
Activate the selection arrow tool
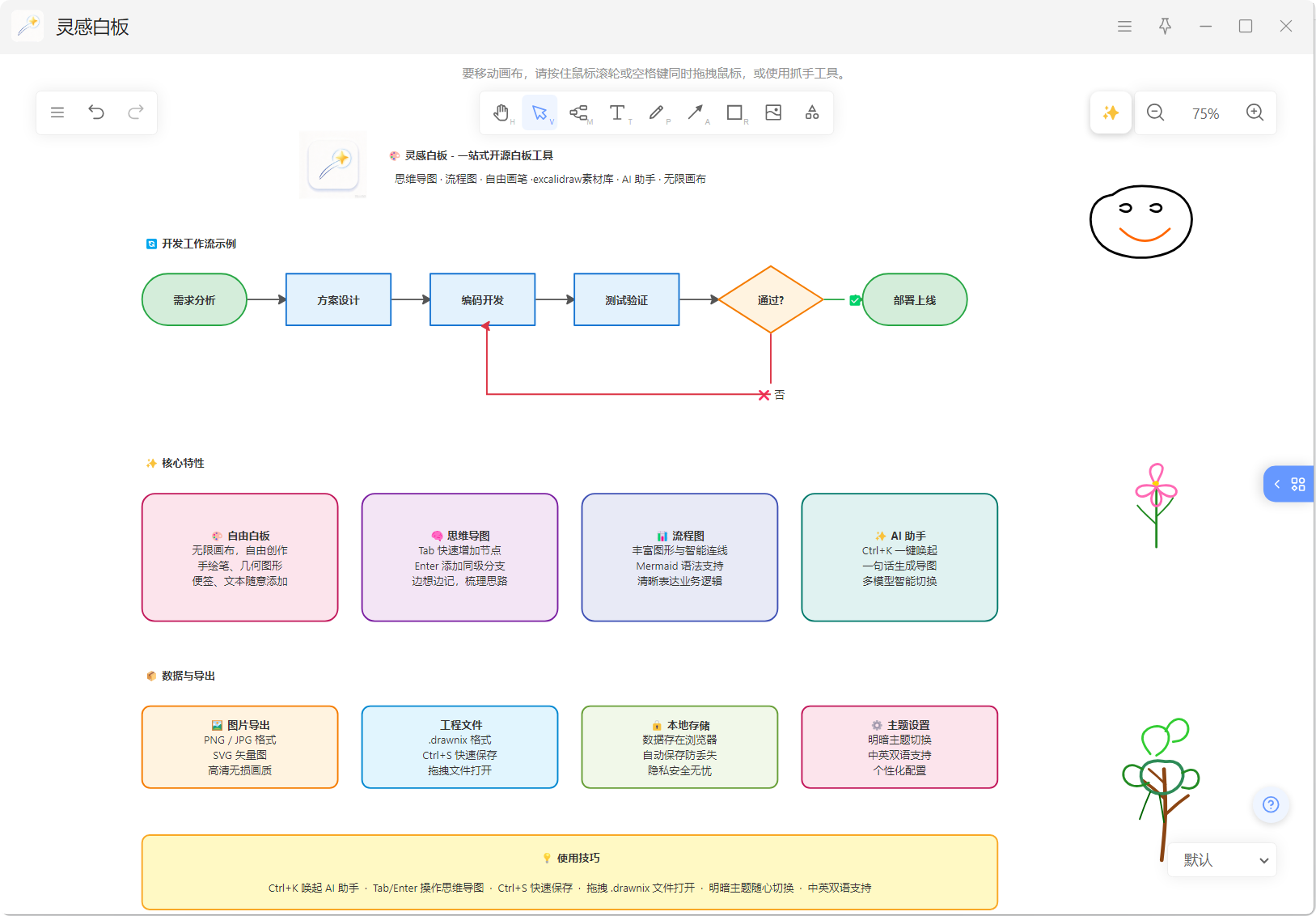540,112
